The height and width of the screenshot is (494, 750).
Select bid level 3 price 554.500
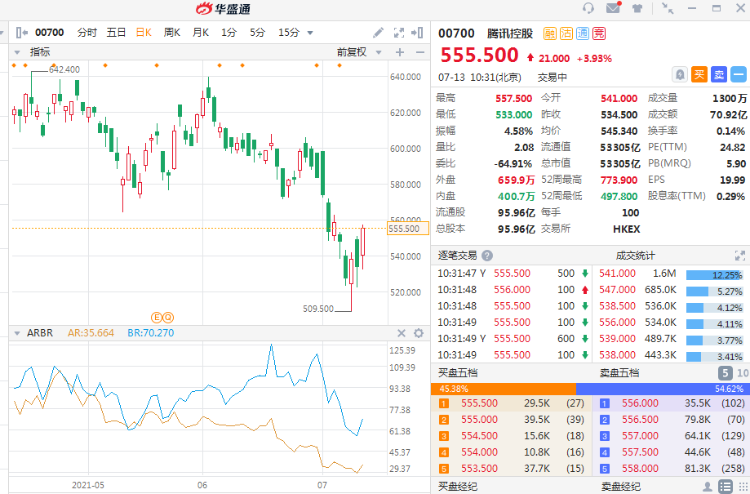point(479,436)
